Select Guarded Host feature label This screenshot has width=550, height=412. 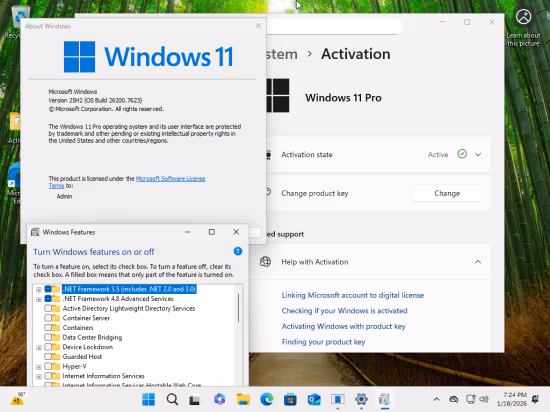(x=82, y=357)
